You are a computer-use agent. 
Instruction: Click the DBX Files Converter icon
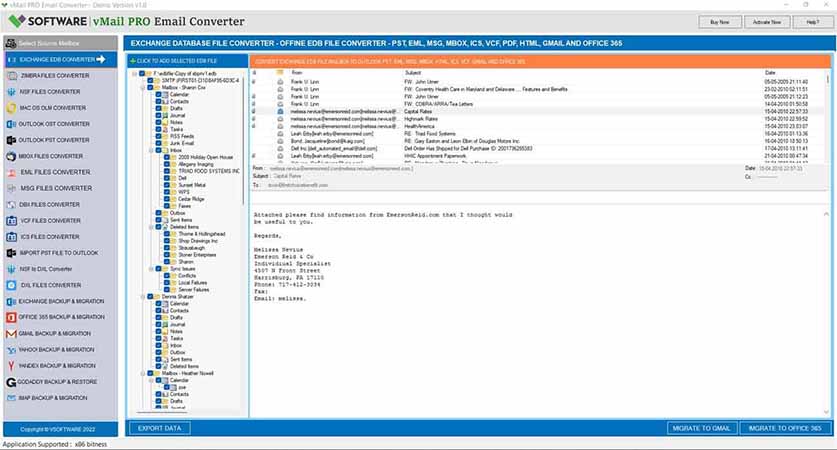11,204
